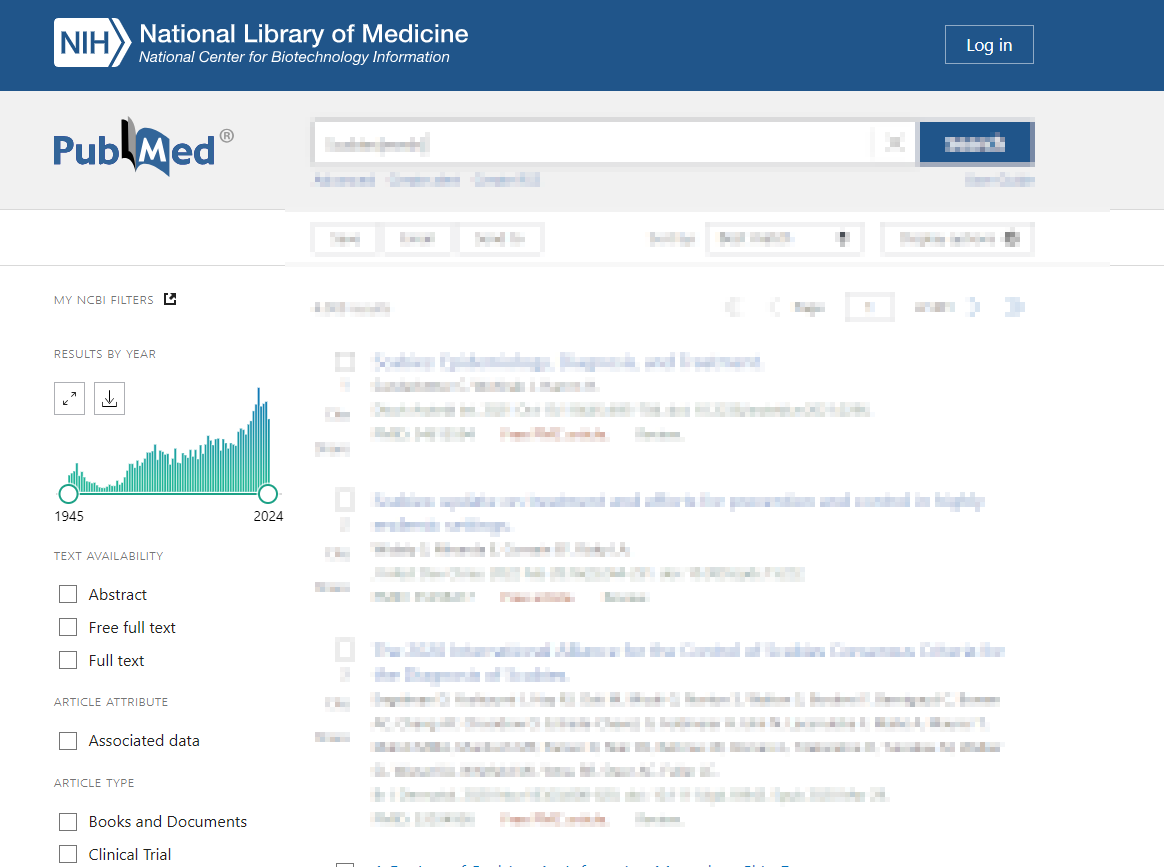Open the Send to dropdown
The height and width of the screenshot is (867, 1164).
[500, 239]
